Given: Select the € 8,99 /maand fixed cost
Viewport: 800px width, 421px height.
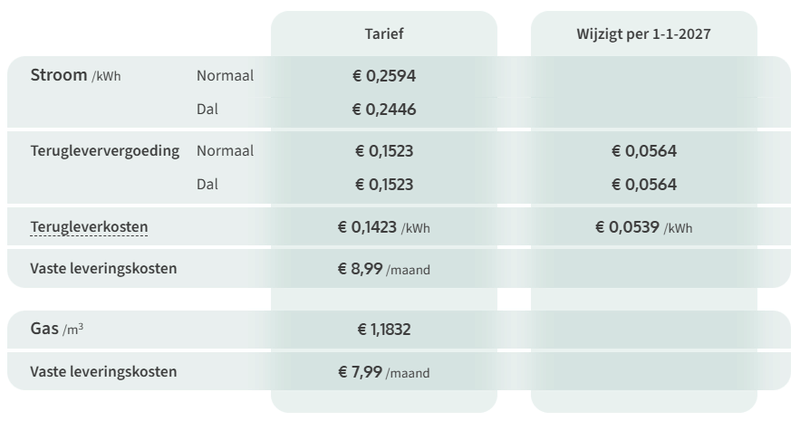Looking at the screenshot, I should click(384, 268).
